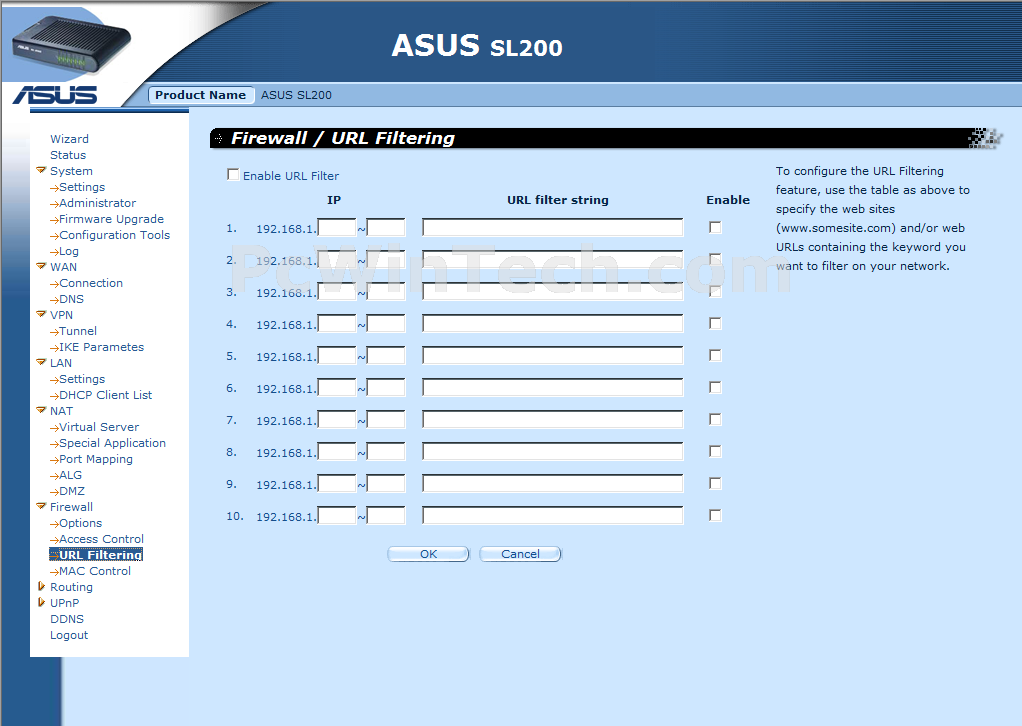Open the ALG page
Screen dimensions: 1022x726
[70, 475]
